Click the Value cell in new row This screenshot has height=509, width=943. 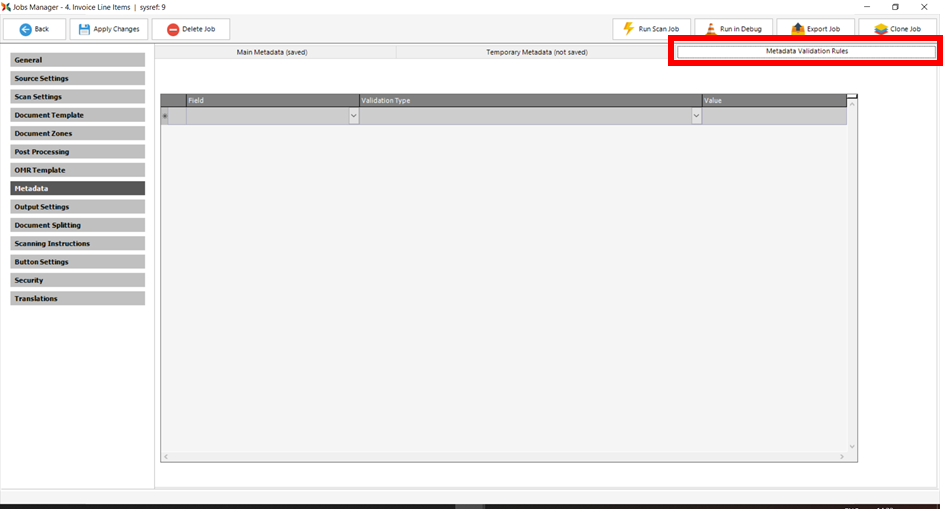pos(773,116)
